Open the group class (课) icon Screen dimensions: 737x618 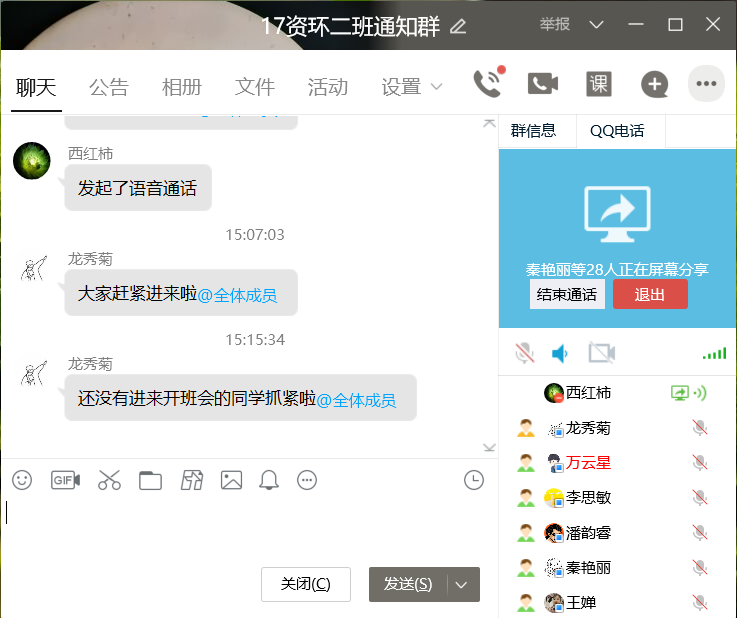(599, 84)
